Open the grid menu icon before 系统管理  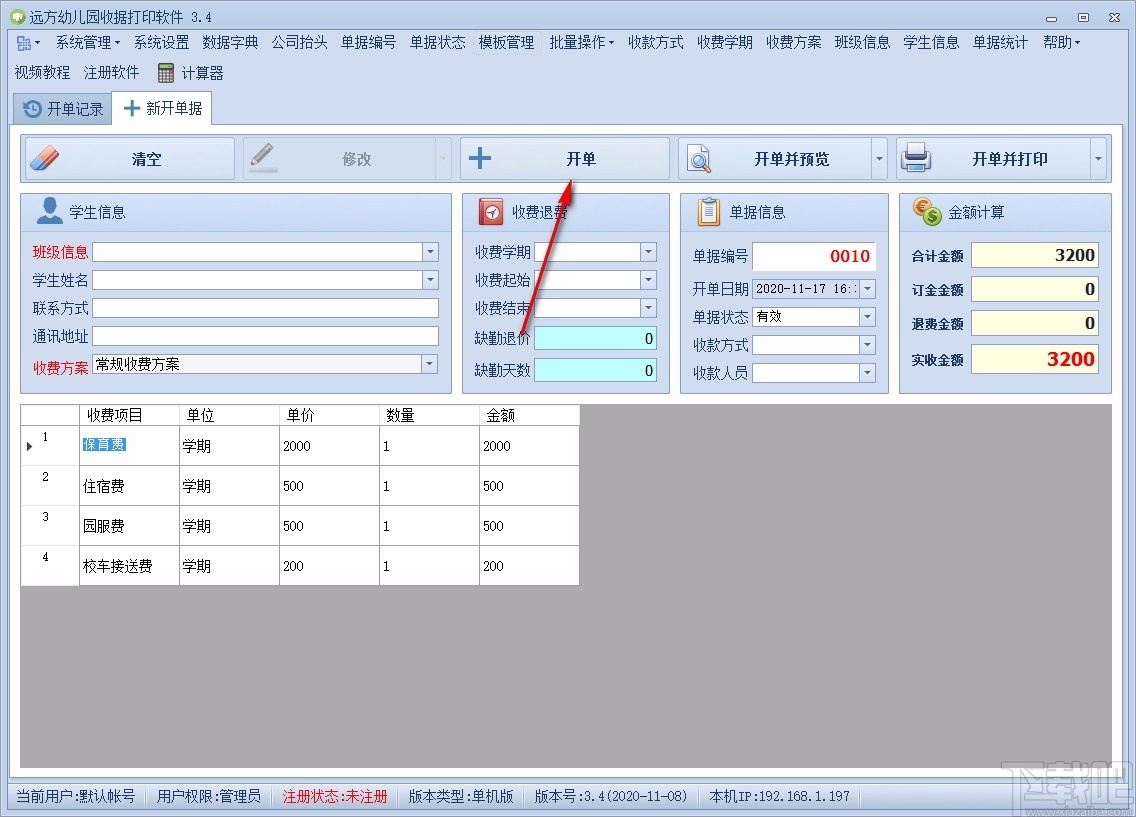click(x=28, y=43)
